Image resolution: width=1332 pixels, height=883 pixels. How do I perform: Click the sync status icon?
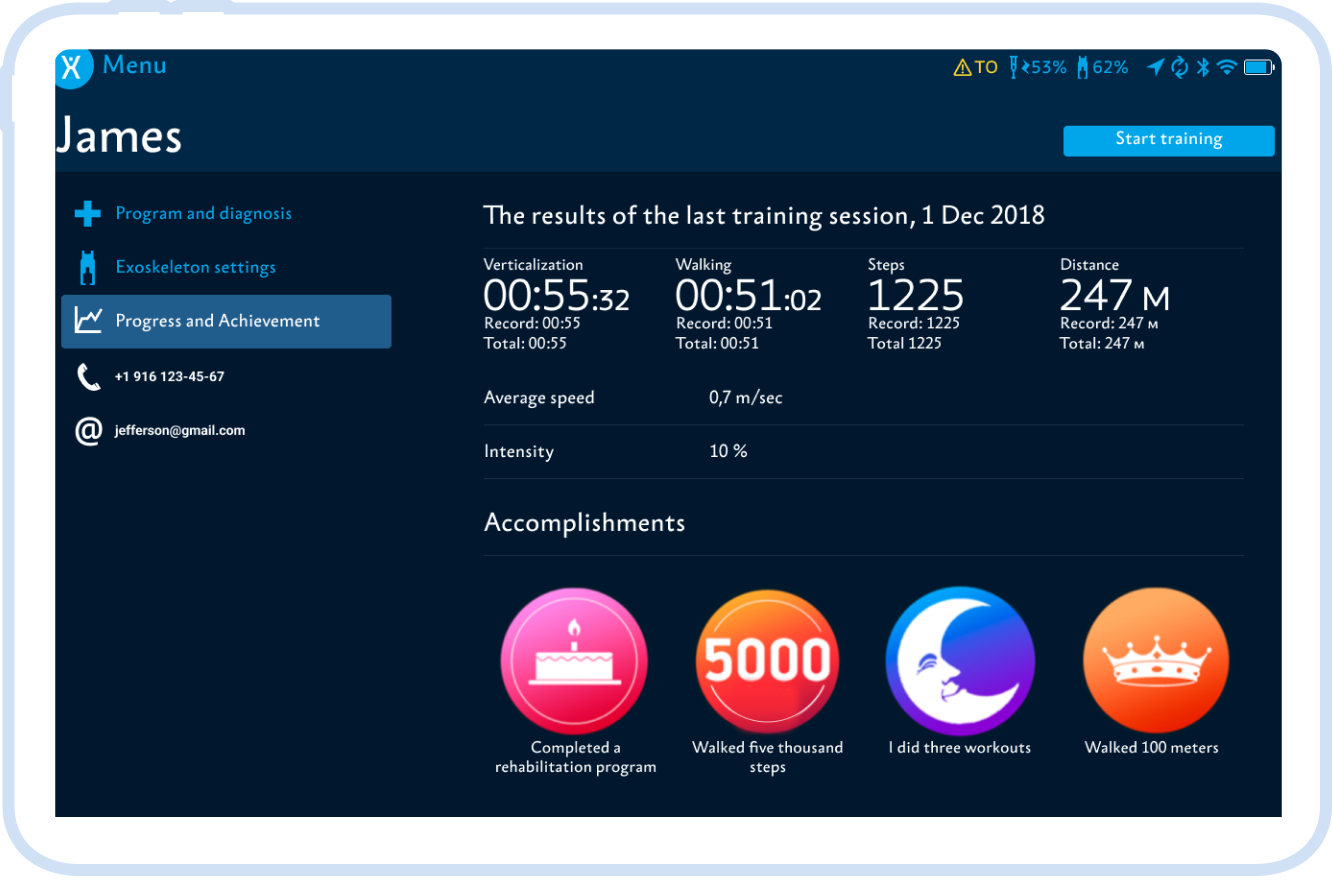1179,67
